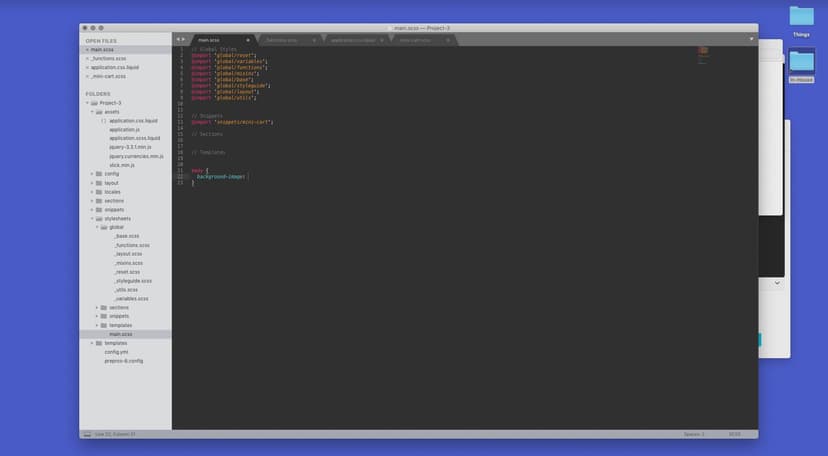Expand the top-level templates folder below main.scss
The image size is (828, 456).
coord(92,343)
